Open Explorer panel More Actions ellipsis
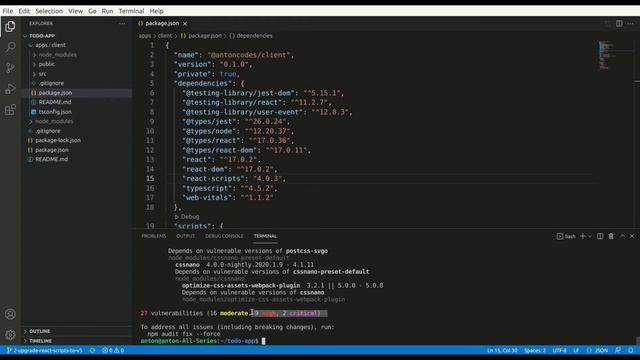Viewport: 640px width, 360px height. click(x=122, y=24)
